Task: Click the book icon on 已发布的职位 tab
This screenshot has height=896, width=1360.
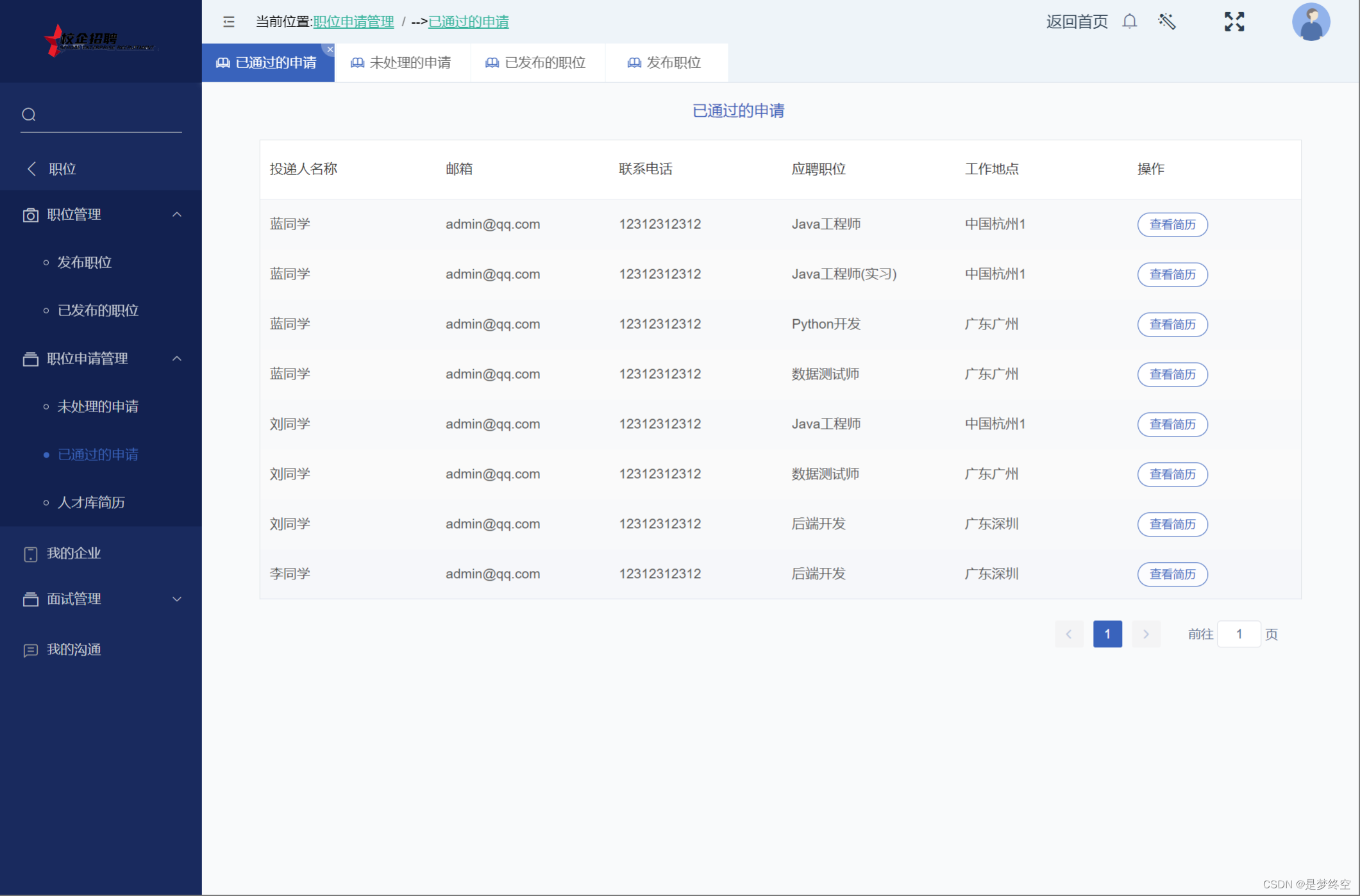Action: coord(492,63)
